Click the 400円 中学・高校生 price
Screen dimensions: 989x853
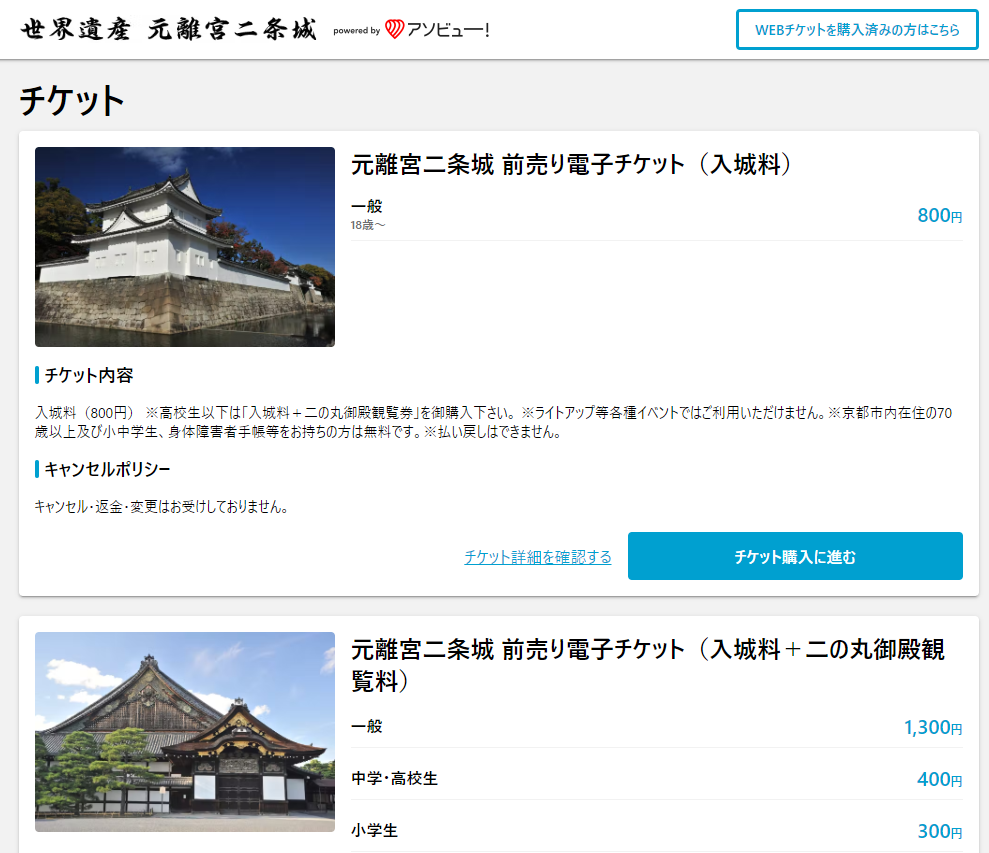coord(940,780)
